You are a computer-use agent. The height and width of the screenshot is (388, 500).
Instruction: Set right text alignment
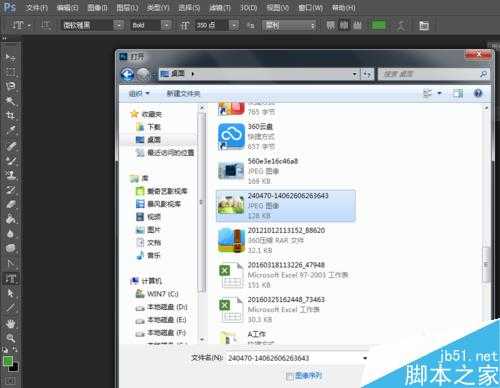[357, 25]
